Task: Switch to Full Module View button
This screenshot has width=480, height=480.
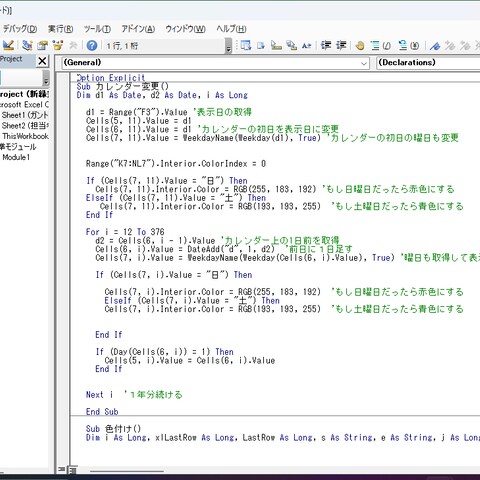Action: pos(73,470)
